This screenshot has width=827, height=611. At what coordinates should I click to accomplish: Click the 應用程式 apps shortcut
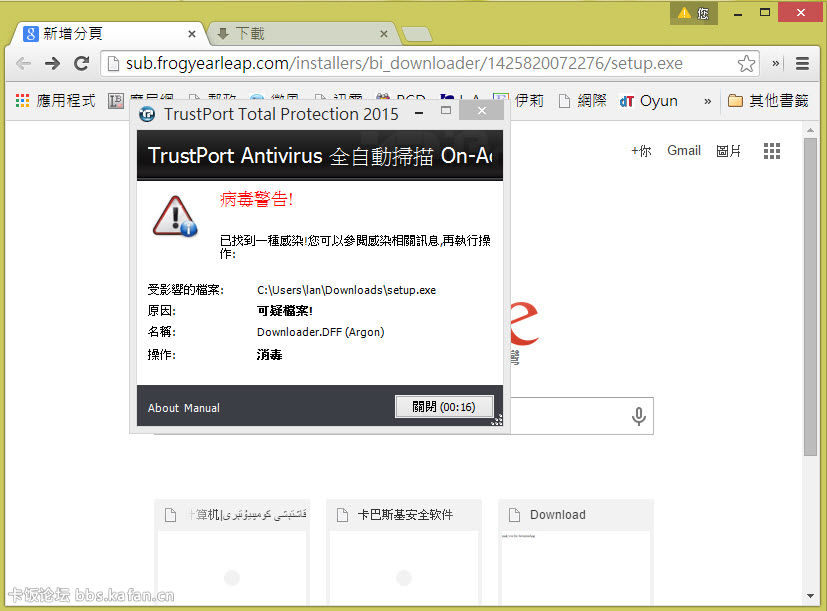click(x=56, y=101)
